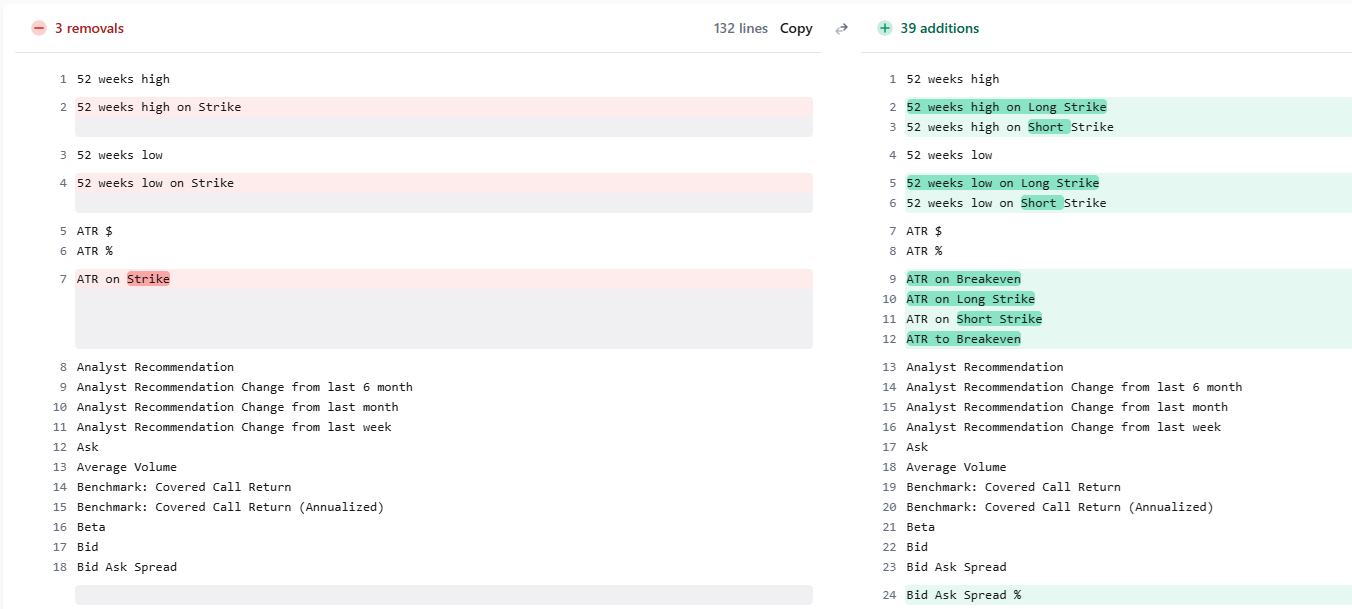
Task: Click the 'Beta' text on line 21
Action: click(921, 527)
